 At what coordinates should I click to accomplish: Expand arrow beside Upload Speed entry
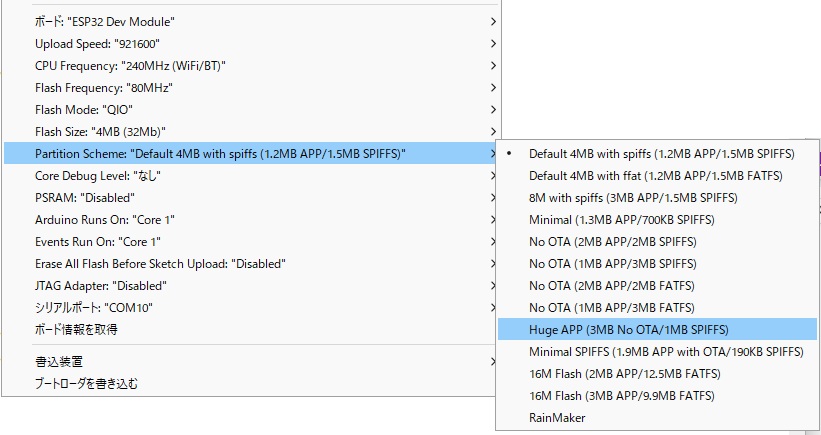point(493,43)
